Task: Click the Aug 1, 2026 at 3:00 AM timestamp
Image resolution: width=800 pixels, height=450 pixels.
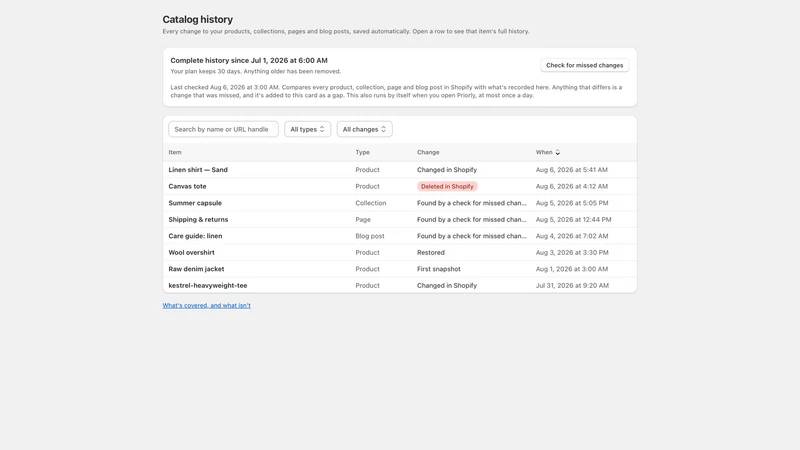Action: tap(571, 269)
